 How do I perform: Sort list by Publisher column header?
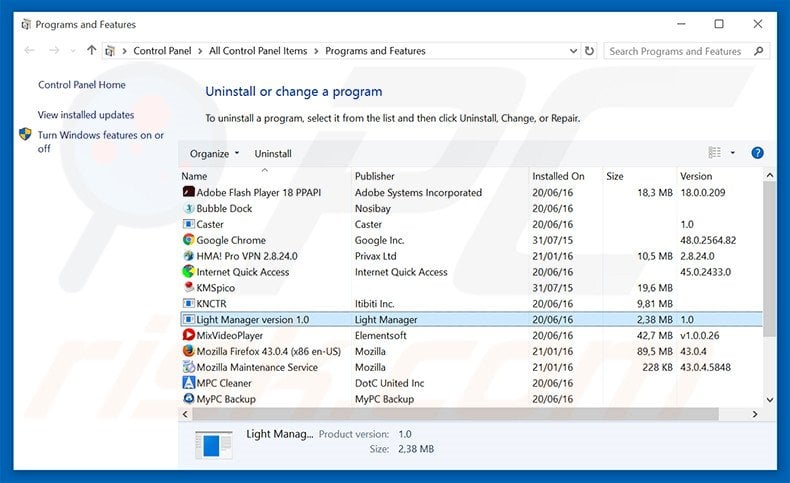coord(375,176)
